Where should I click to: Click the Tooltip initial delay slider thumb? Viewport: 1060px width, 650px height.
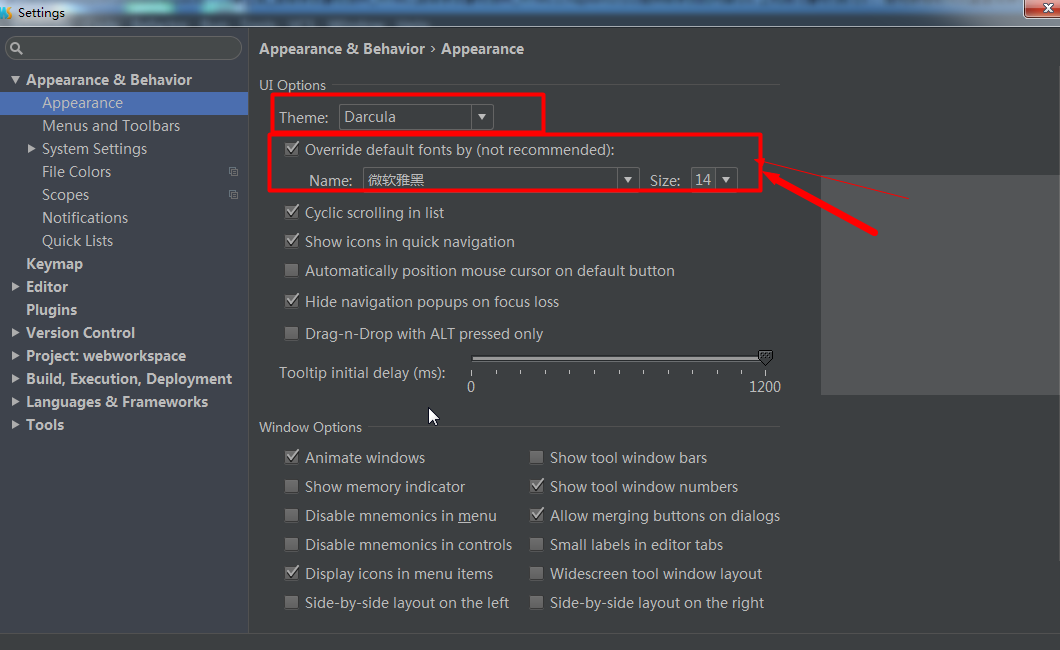pos(765,357)
